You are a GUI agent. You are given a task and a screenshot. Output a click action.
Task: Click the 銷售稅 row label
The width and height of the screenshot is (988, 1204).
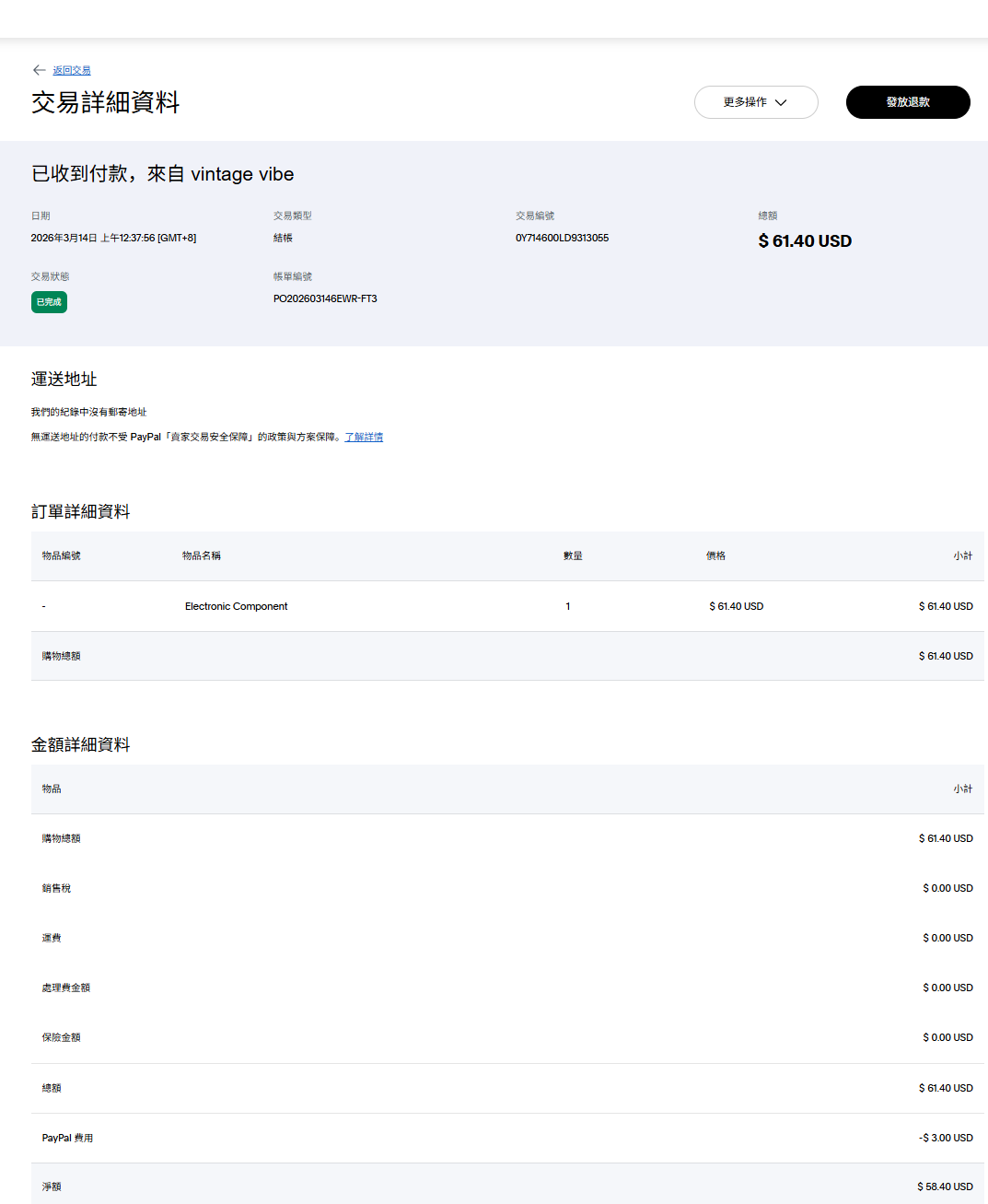[x=56, y=888]
